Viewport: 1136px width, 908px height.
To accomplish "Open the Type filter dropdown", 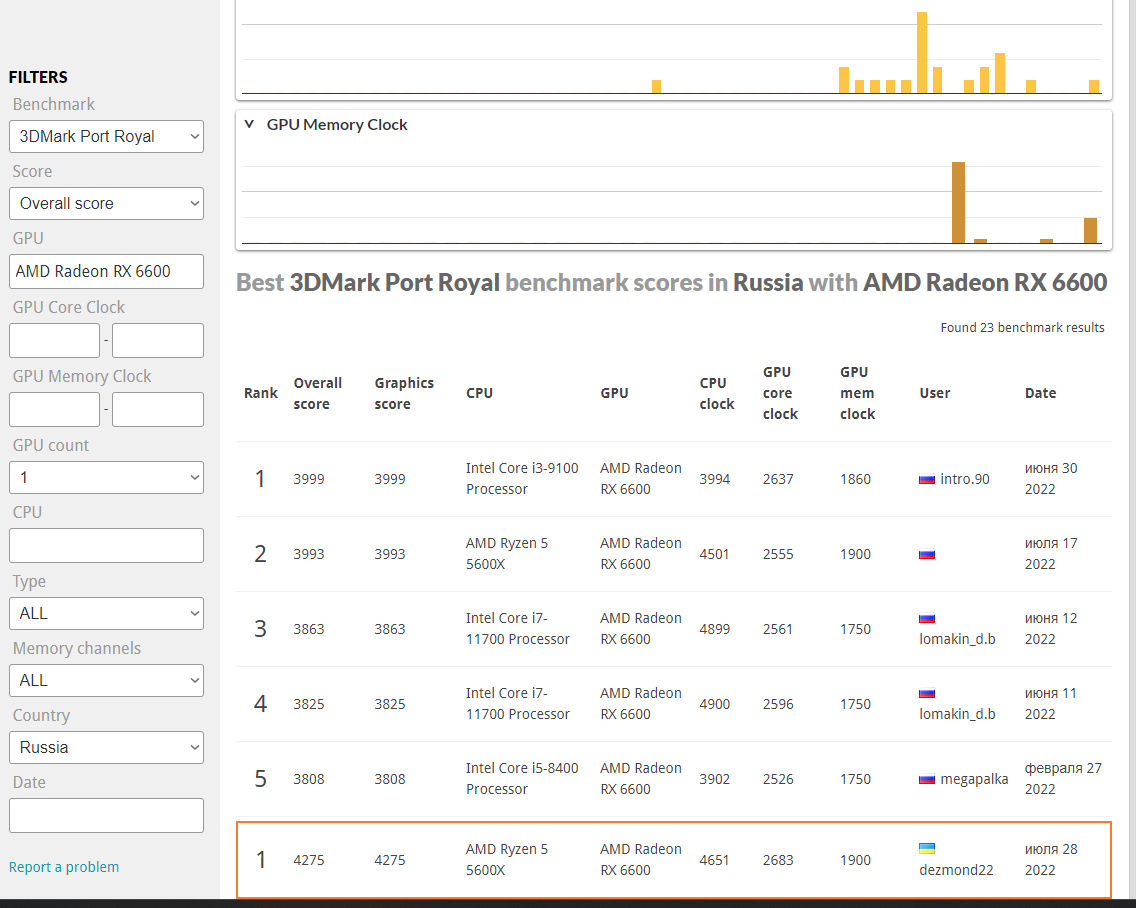I will coord(106,613).
